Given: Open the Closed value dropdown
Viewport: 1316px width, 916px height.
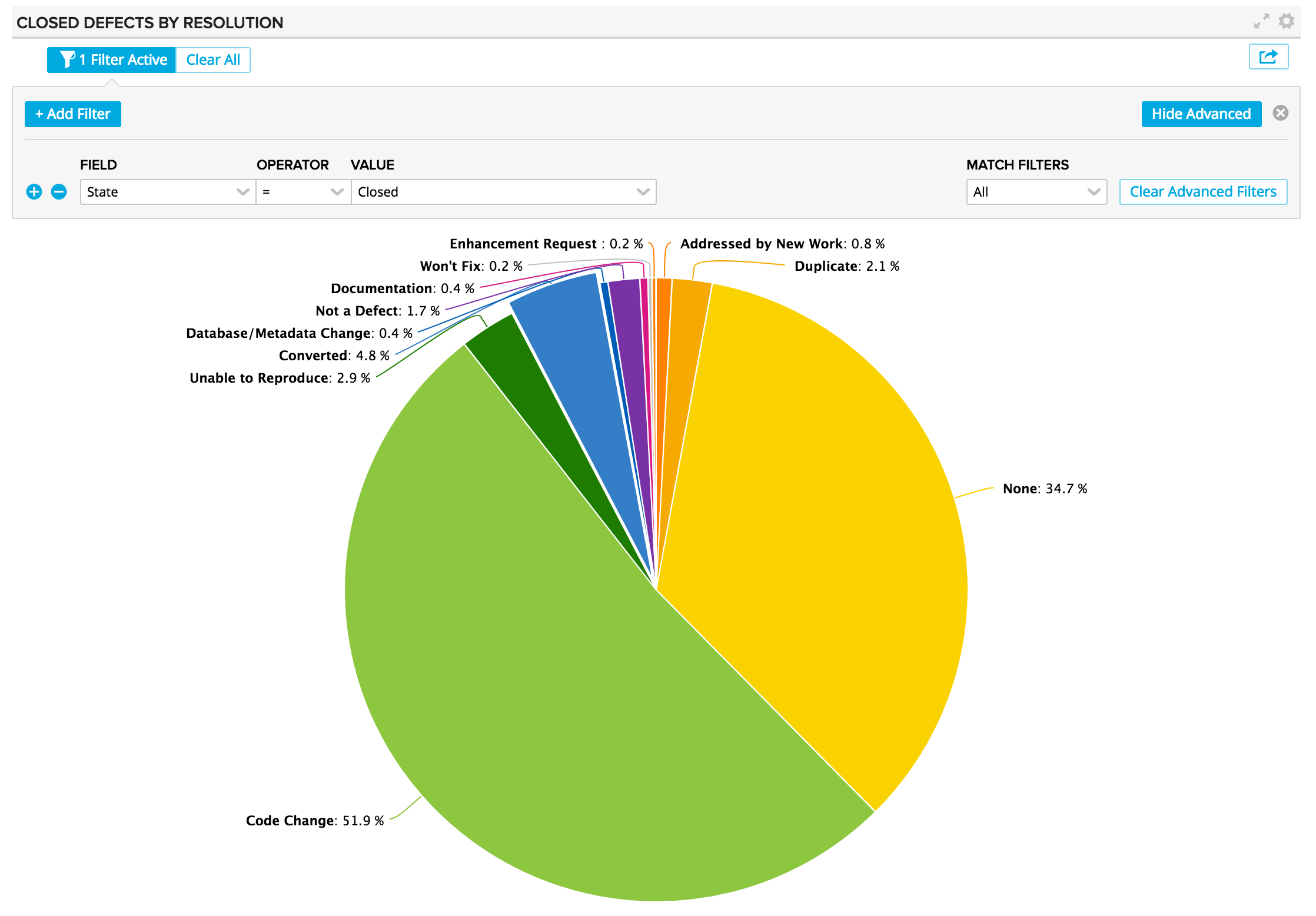Looking at the screenshot, I should pos(503,192).
